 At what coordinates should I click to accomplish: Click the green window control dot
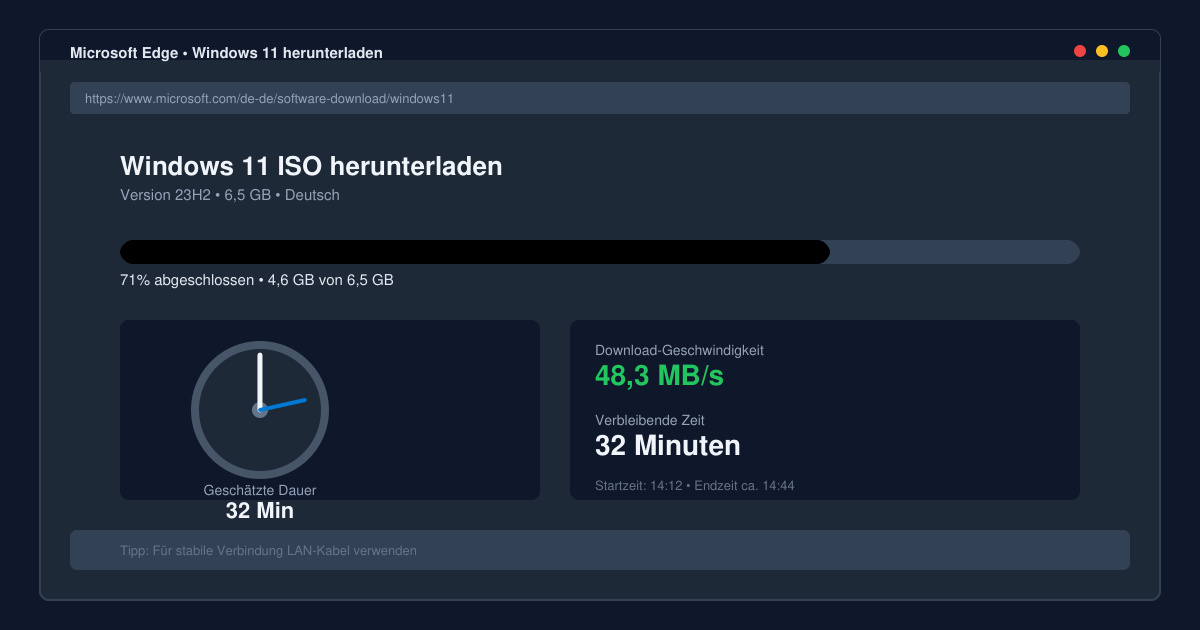click(x=1124, y=51)
